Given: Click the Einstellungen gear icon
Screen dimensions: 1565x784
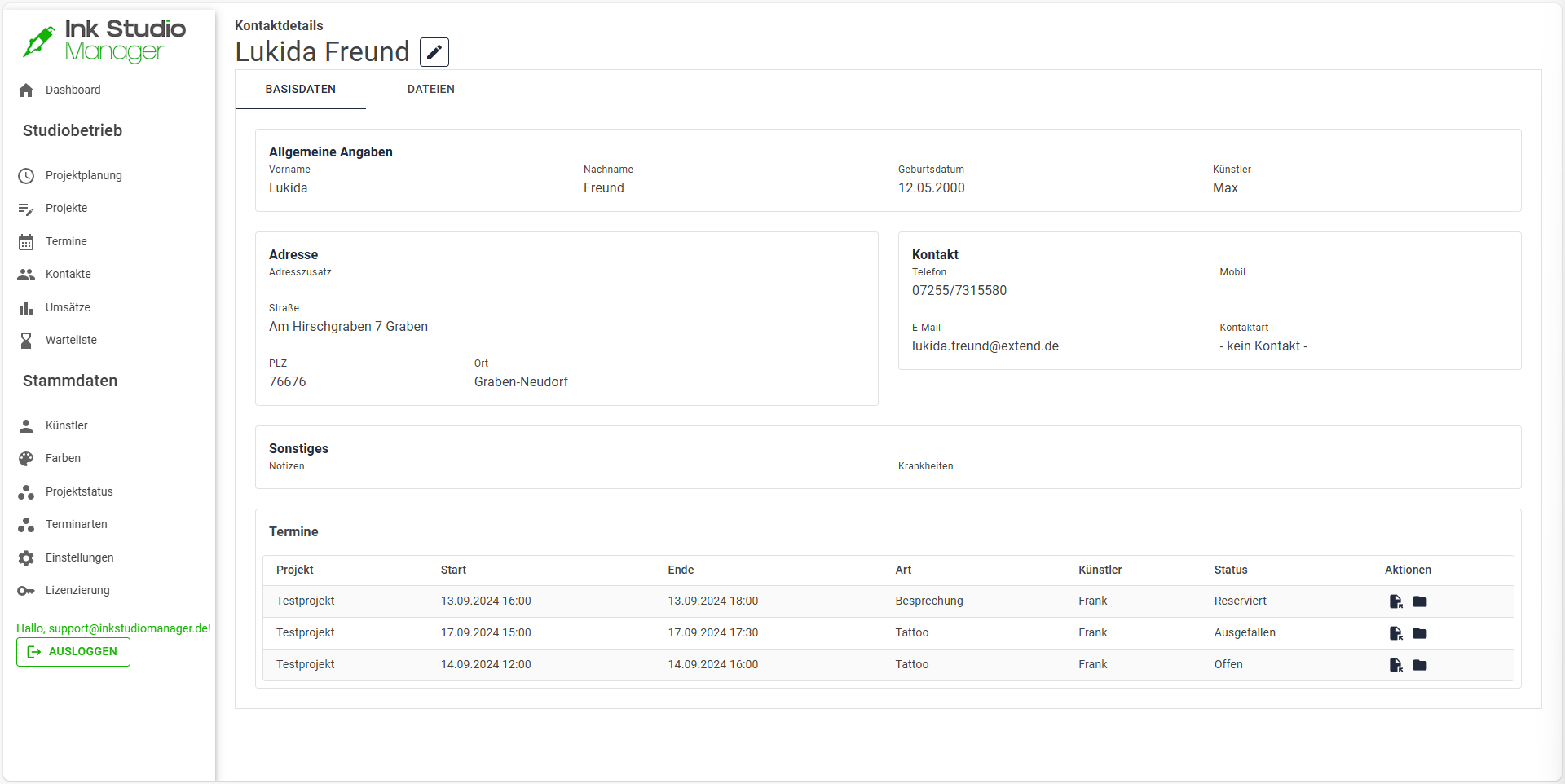Looking at the screenshot, I should 26,558.
